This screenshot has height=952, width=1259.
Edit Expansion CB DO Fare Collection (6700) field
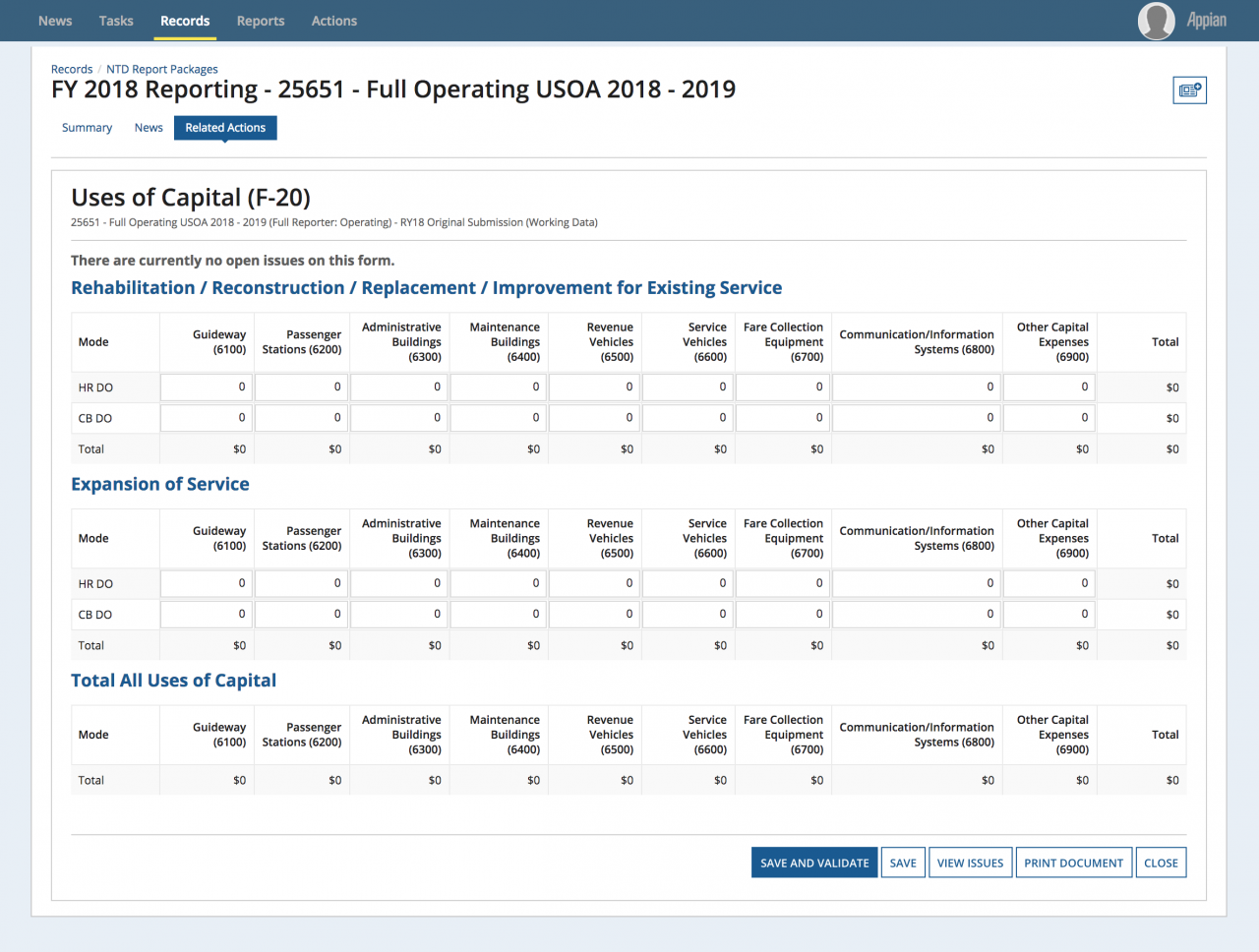783,614
